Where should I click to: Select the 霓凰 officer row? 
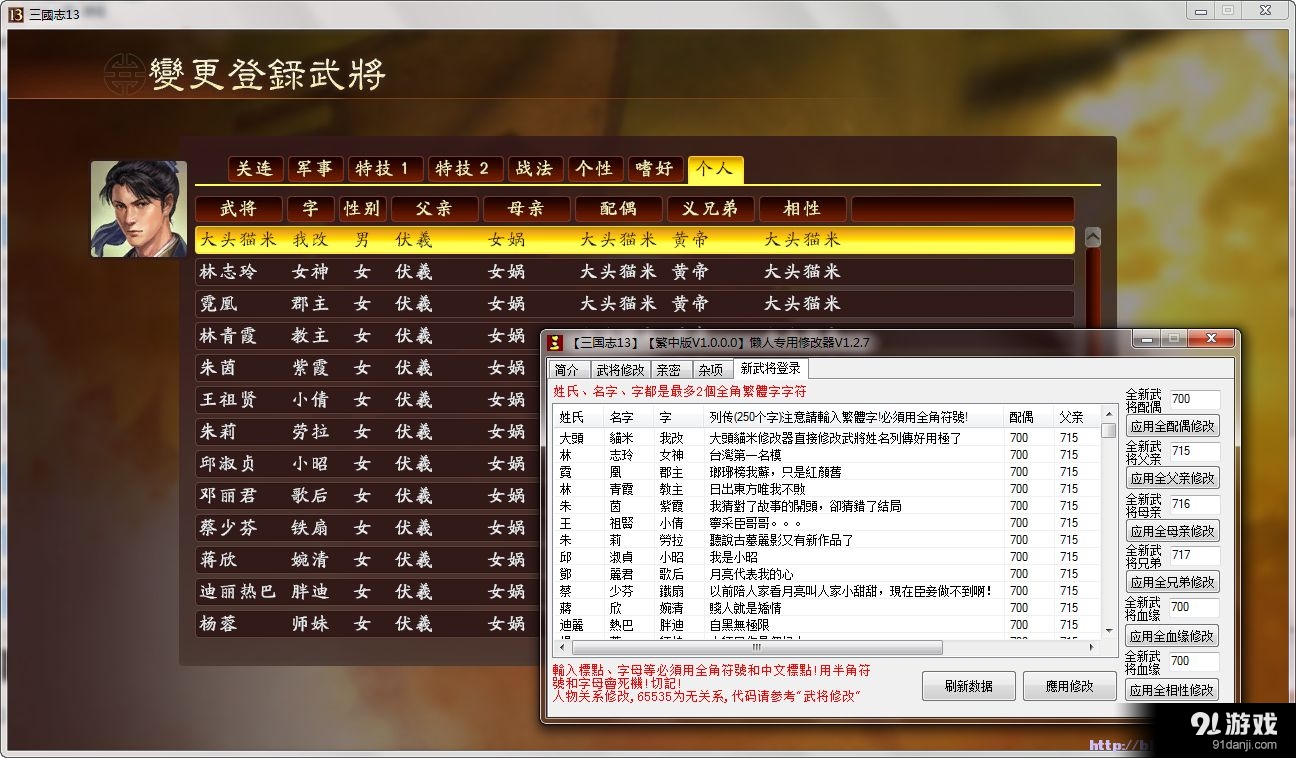pyautogui.click(x=634, y=304)
